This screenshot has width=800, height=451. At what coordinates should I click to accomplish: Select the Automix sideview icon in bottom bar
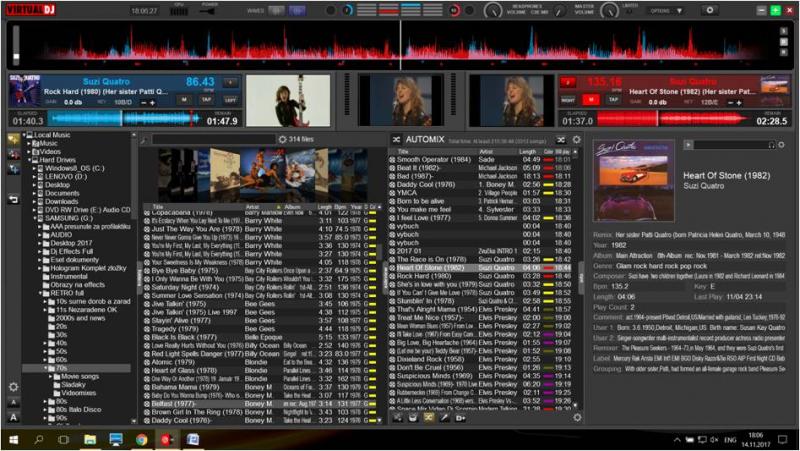click(x=429, y=417)
